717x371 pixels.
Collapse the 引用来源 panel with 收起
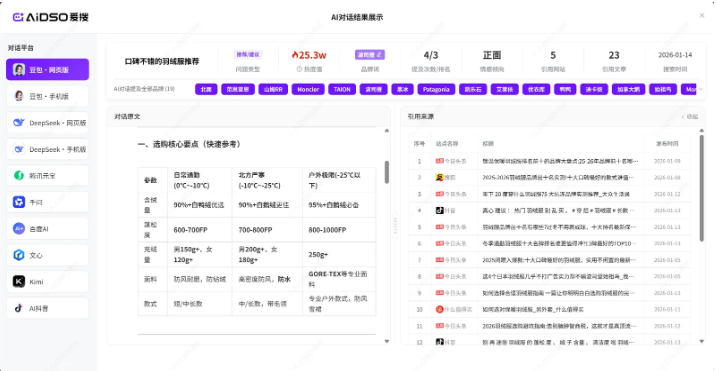(x=690, y=117)
